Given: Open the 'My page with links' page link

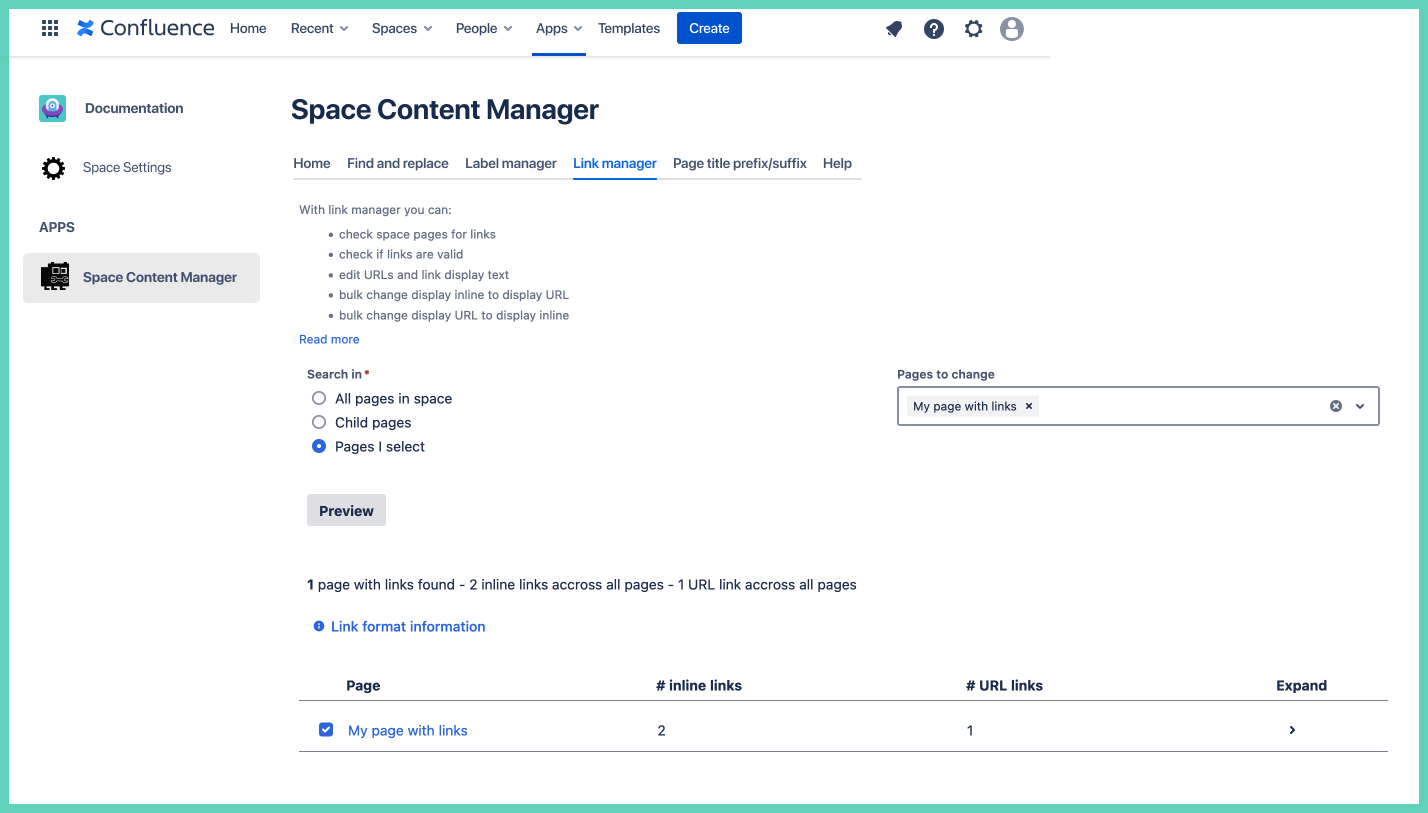Looking at the screenshot, I should click(x=408, y=730).
